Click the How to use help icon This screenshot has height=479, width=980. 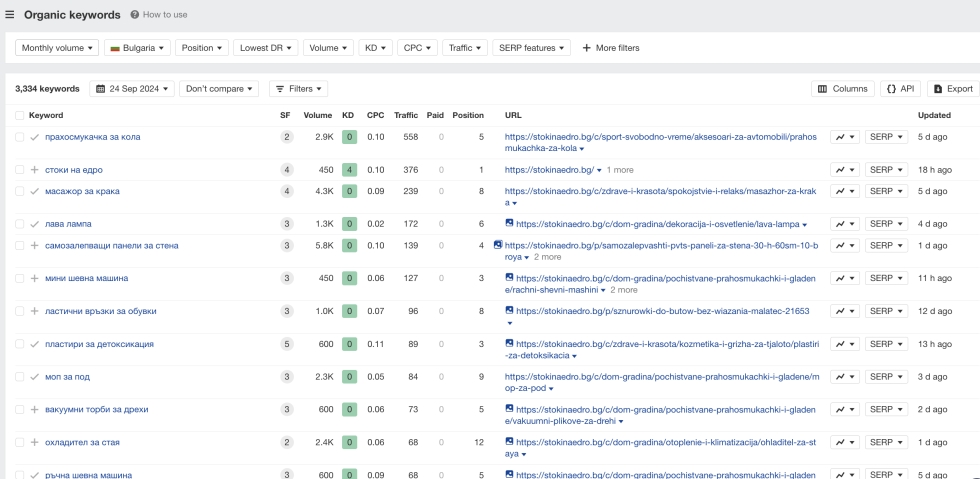tap(135, 15)
